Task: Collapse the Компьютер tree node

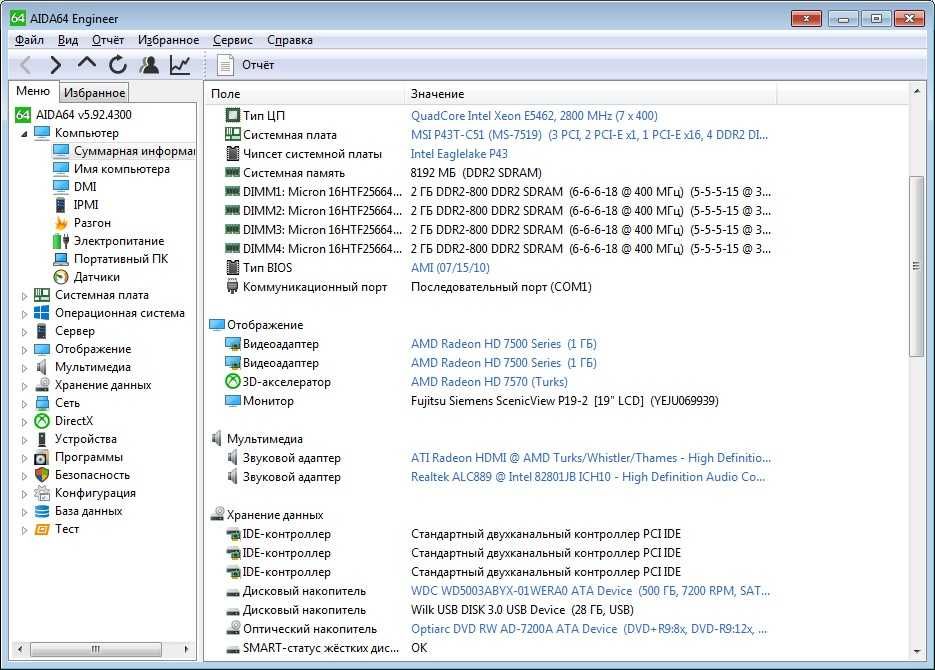Action: 24,134
